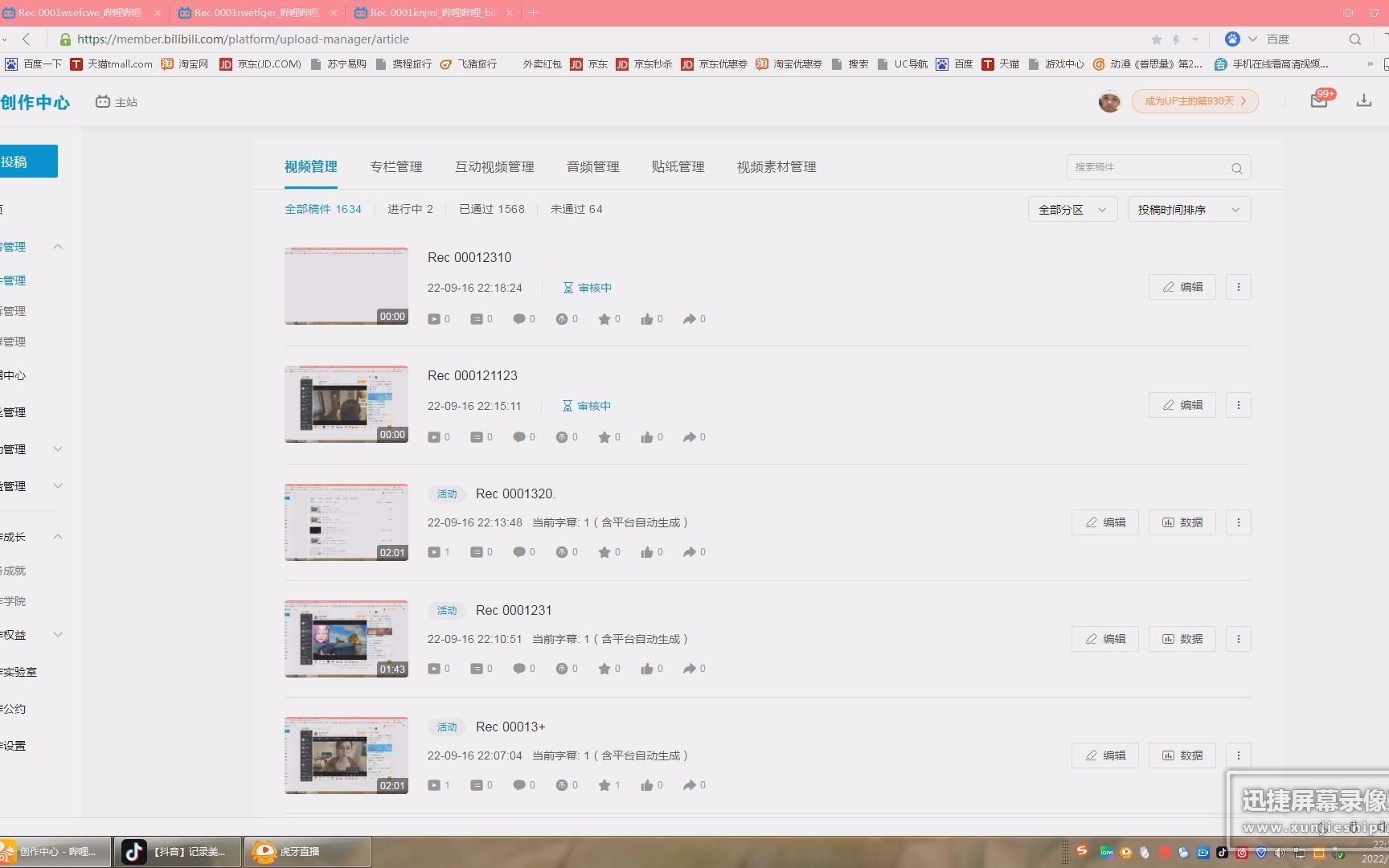
Task: Click the 主站 home icon in the header
Action: click(104, 101)
